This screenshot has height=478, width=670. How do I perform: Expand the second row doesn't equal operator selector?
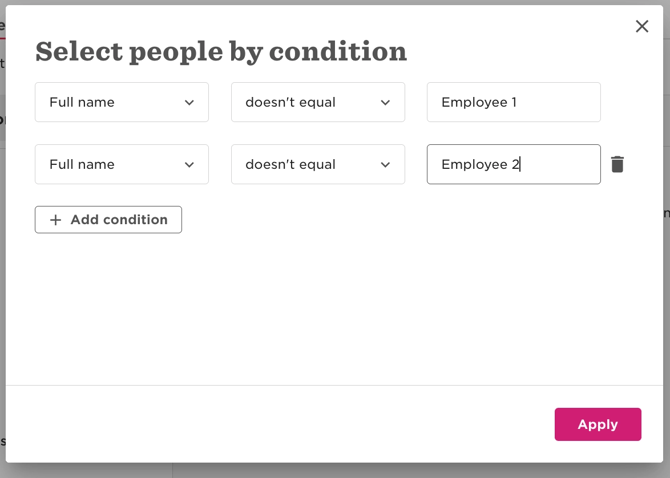pyautogui.click(x=318, y=164)
